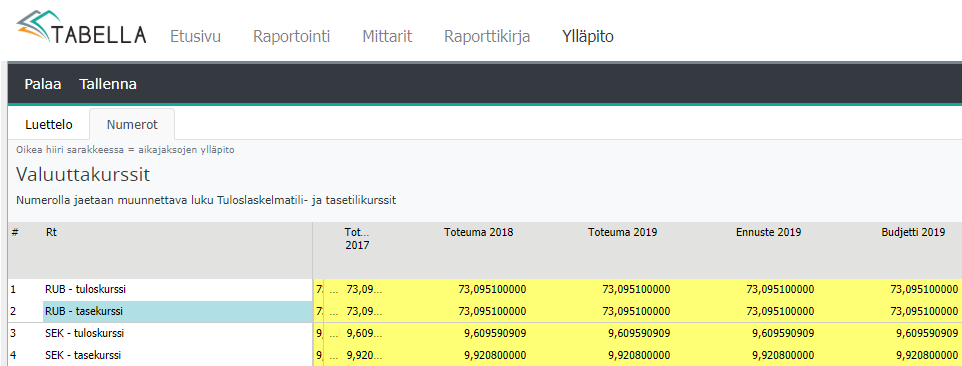962x366 pixels.
Task: Select the Numerot tab
Action: pyautogui.click(x=132, y=124)
